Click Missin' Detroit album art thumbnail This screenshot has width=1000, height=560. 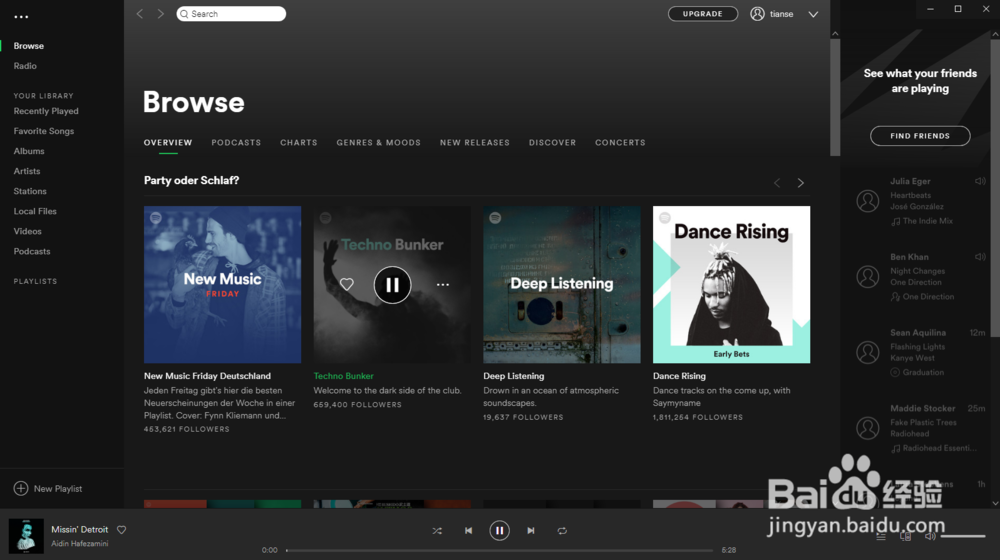[26, 535]
